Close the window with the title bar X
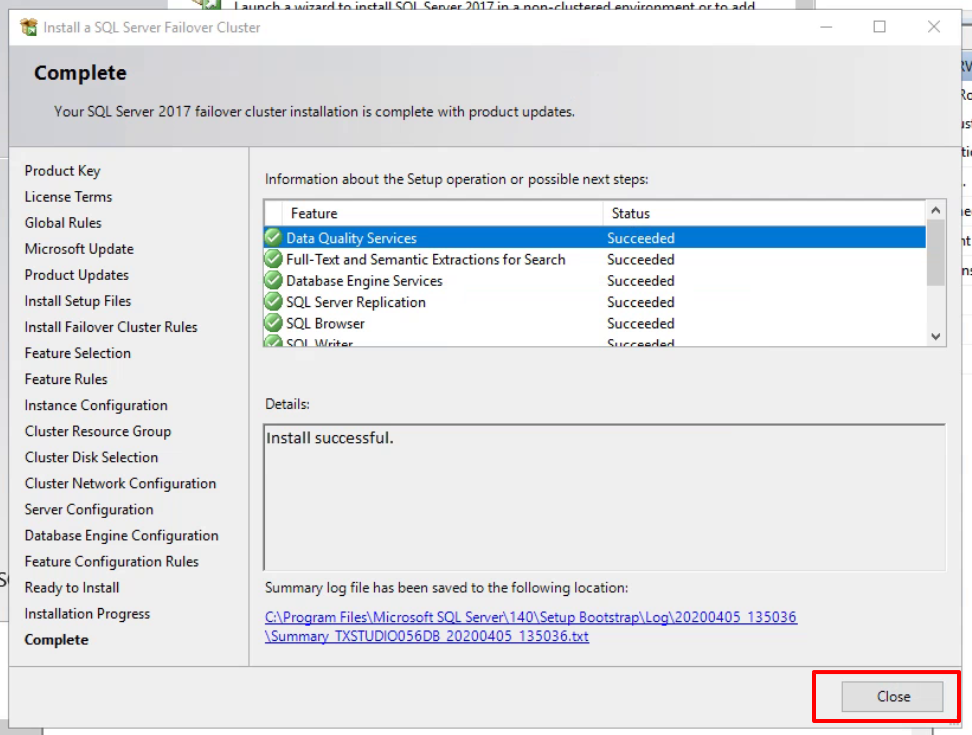The height and width of the screenshot is (735, 972). [934, 27]
